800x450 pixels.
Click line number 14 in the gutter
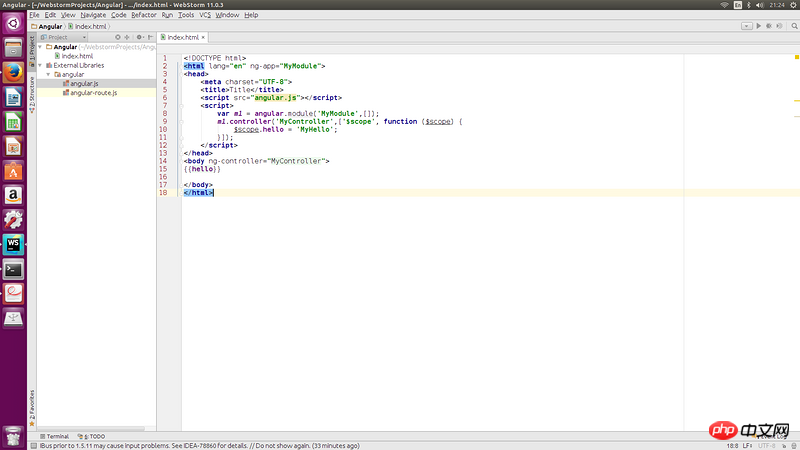pos(163,161)
